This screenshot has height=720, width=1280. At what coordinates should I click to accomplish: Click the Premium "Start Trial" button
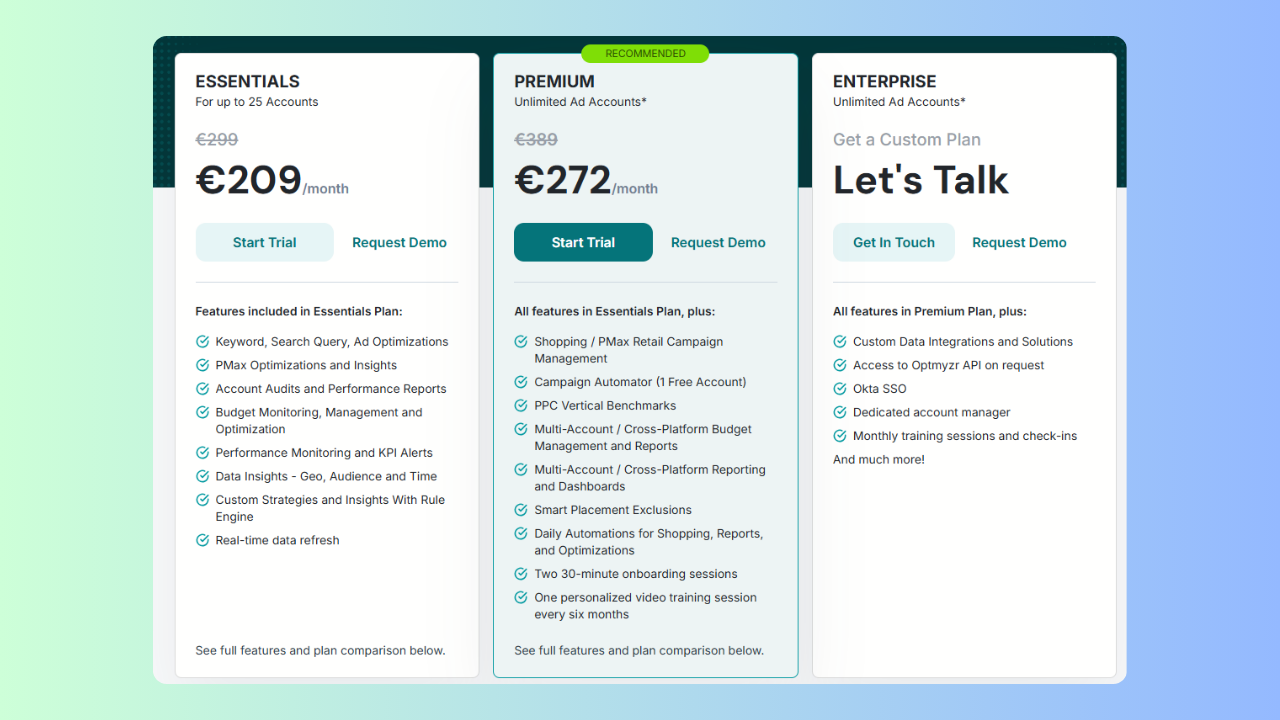[x=583, y=242]
